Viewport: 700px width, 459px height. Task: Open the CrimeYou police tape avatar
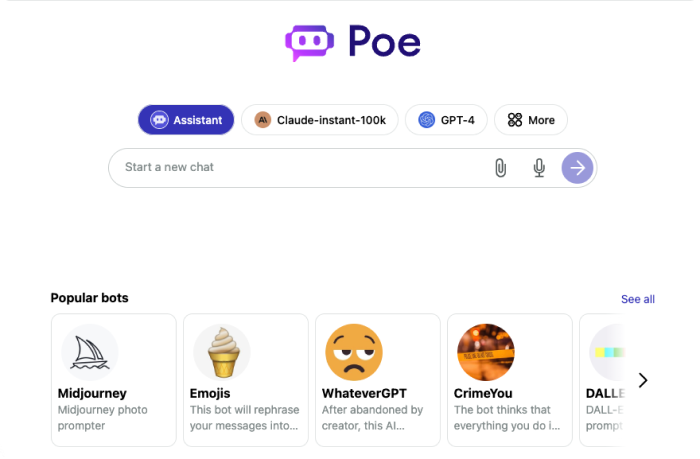coord(486,352)
